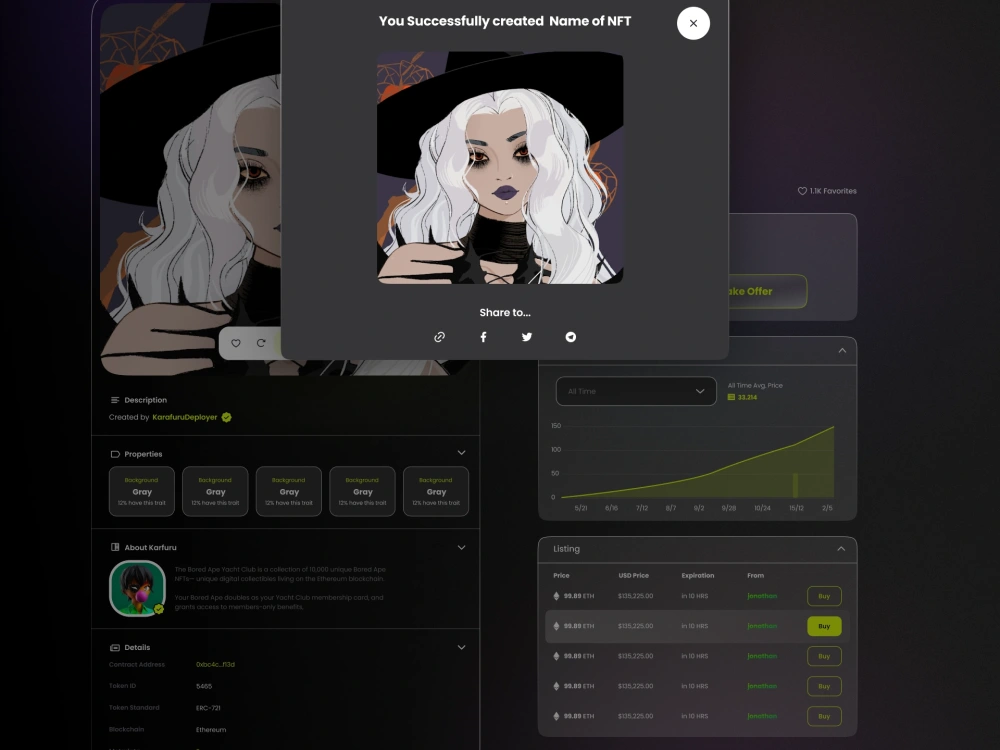
Task: Click the highlighted Buy button in second row
Action: click(824, 626)
